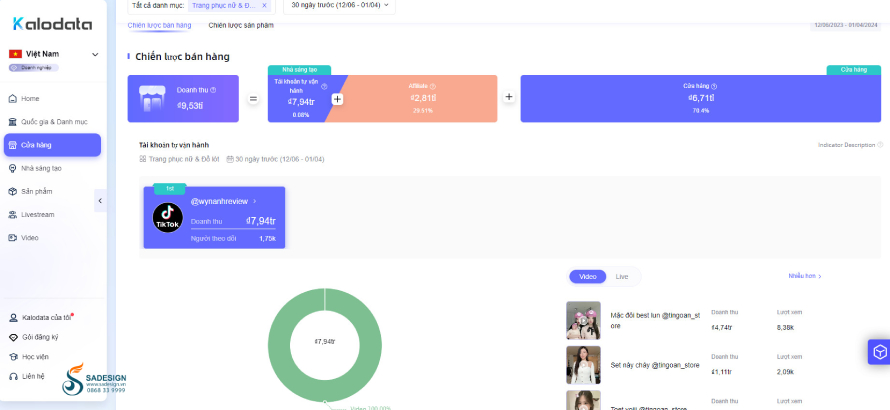
Task: Click the Chiến lược bán hàng section heading
Action: 182,57
